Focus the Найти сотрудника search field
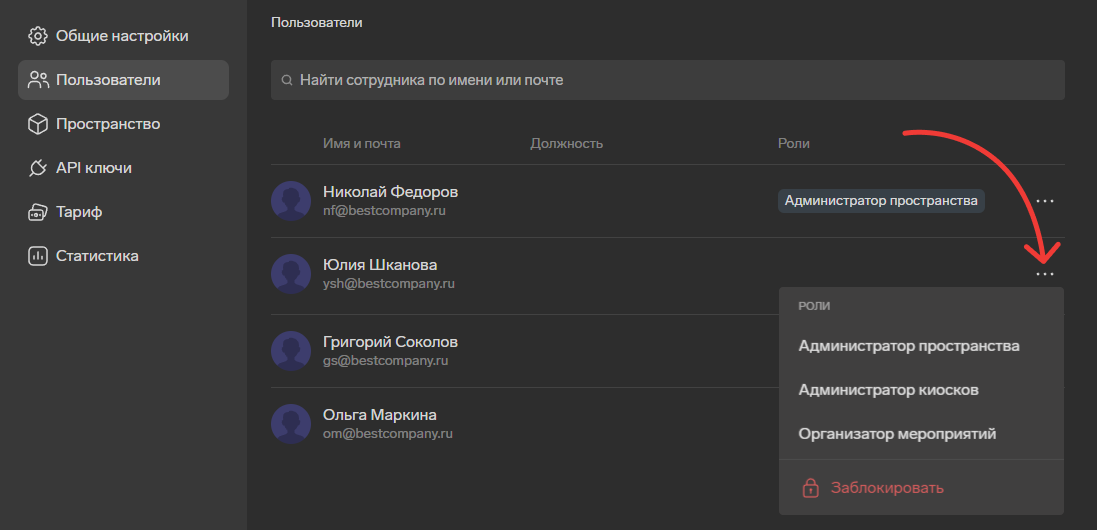This screenshot has height=530, width=1097. 667,80
